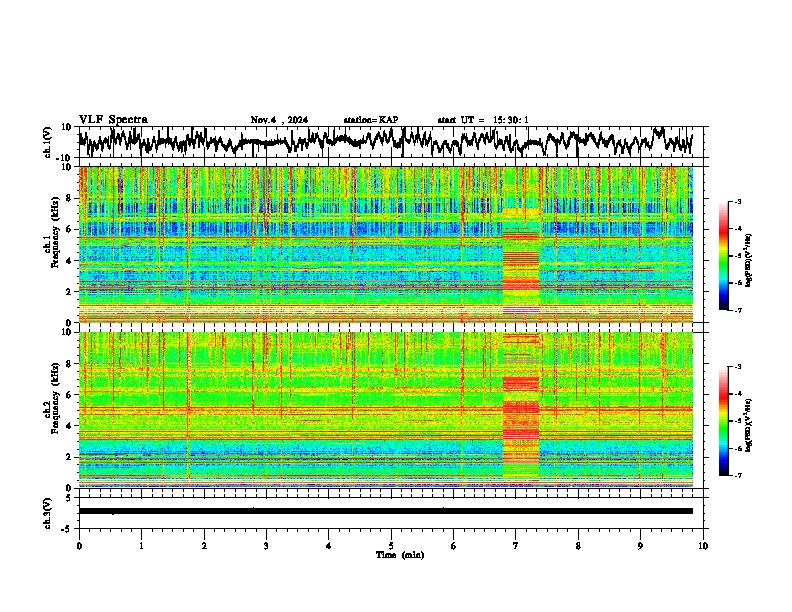The width and height of the screenshot is (792, 612).
Task: Click time axis tick label 4
Action: click(329, 546)
